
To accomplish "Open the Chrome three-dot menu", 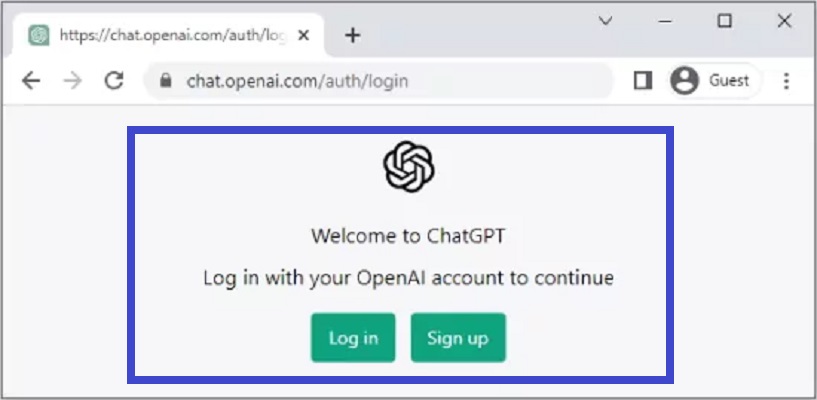I will point(786,81).
